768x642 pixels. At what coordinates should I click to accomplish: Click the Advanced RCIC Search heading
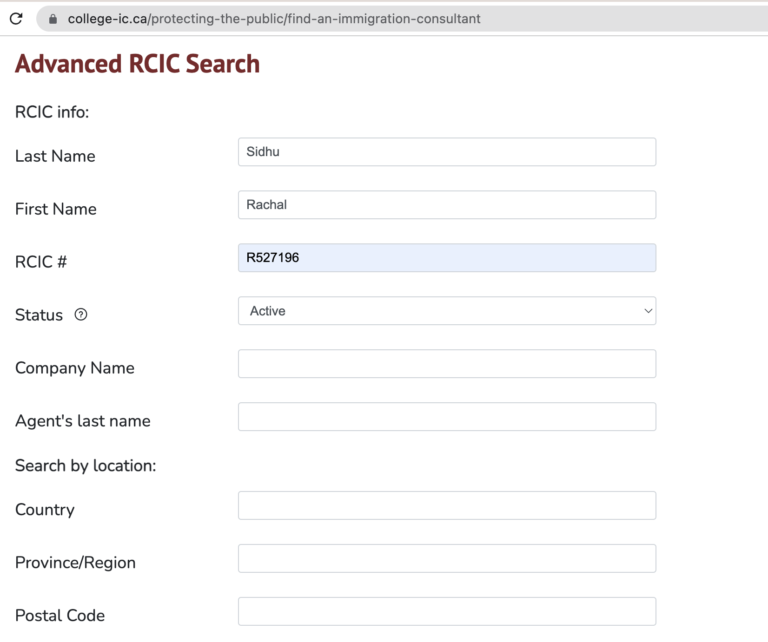tap(137, 64)
